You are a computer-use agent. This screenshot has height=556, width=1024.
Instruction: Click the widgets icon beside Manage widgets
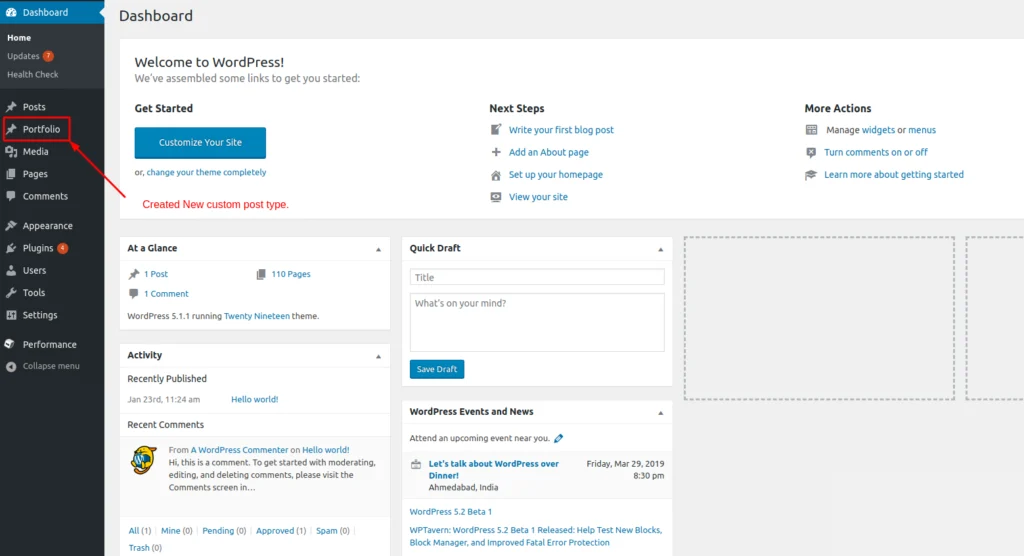point(811,130)
